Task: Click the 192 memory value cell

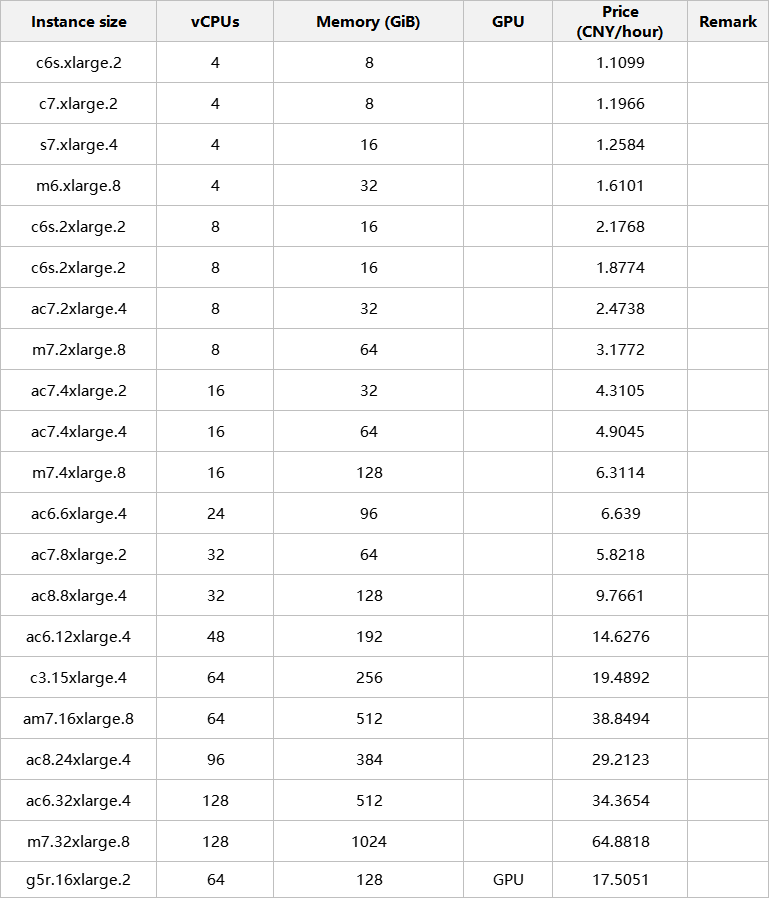Action: pyautogui.click(x=369, y=636)
